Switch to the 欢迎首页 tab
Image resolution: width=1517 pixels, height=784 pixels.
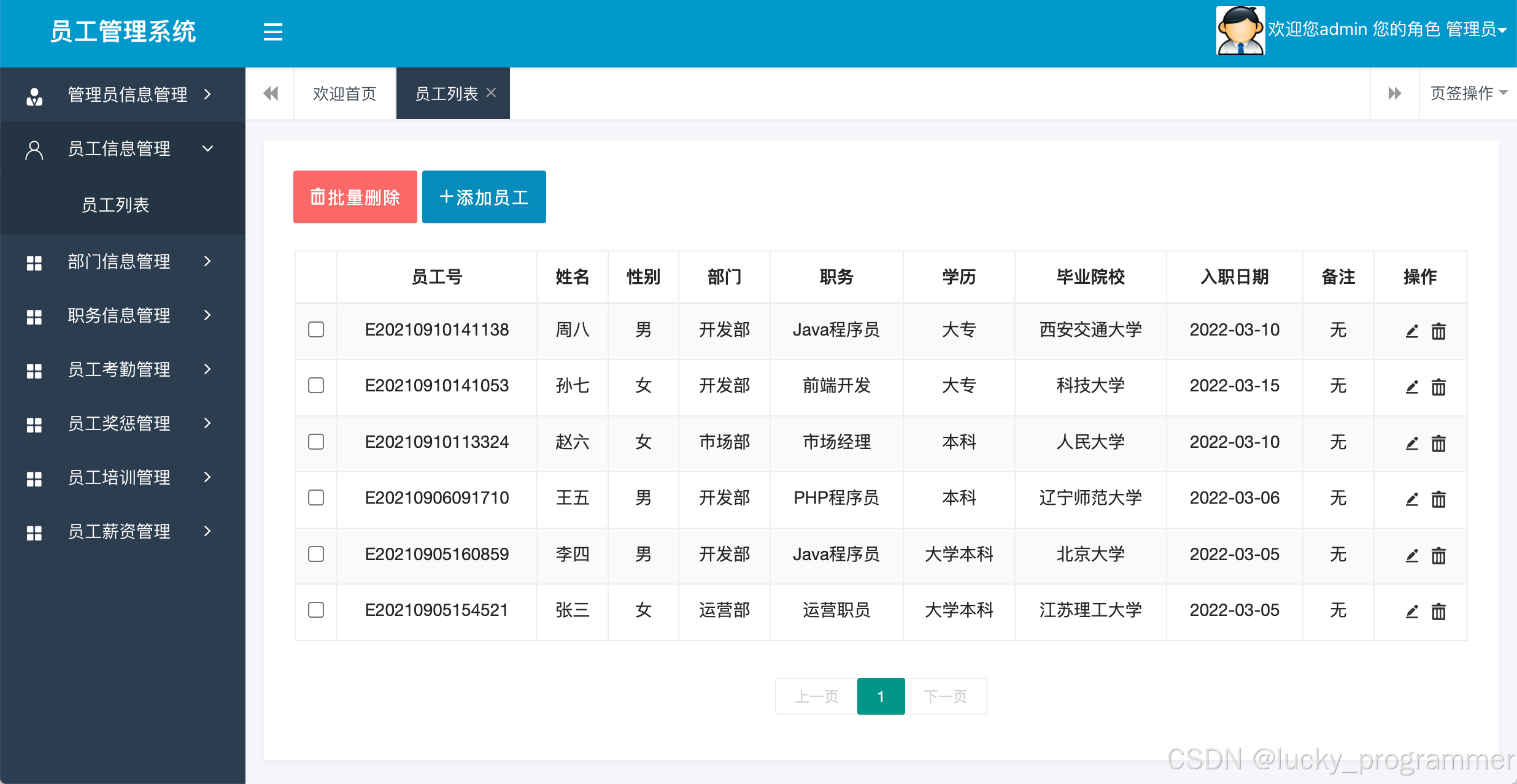point(344,94)
